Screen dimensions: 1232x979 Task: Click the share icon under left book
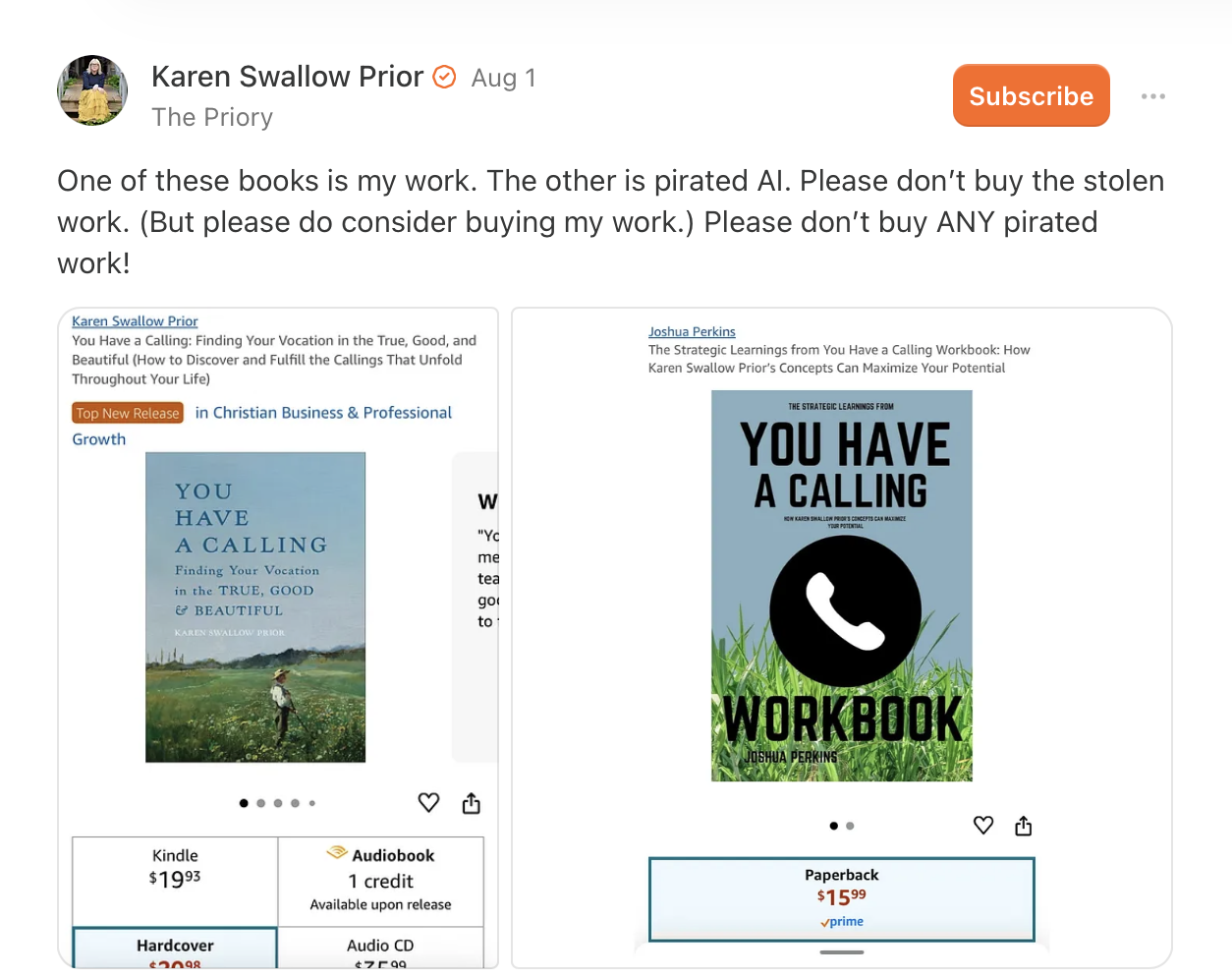coord(472,804)
